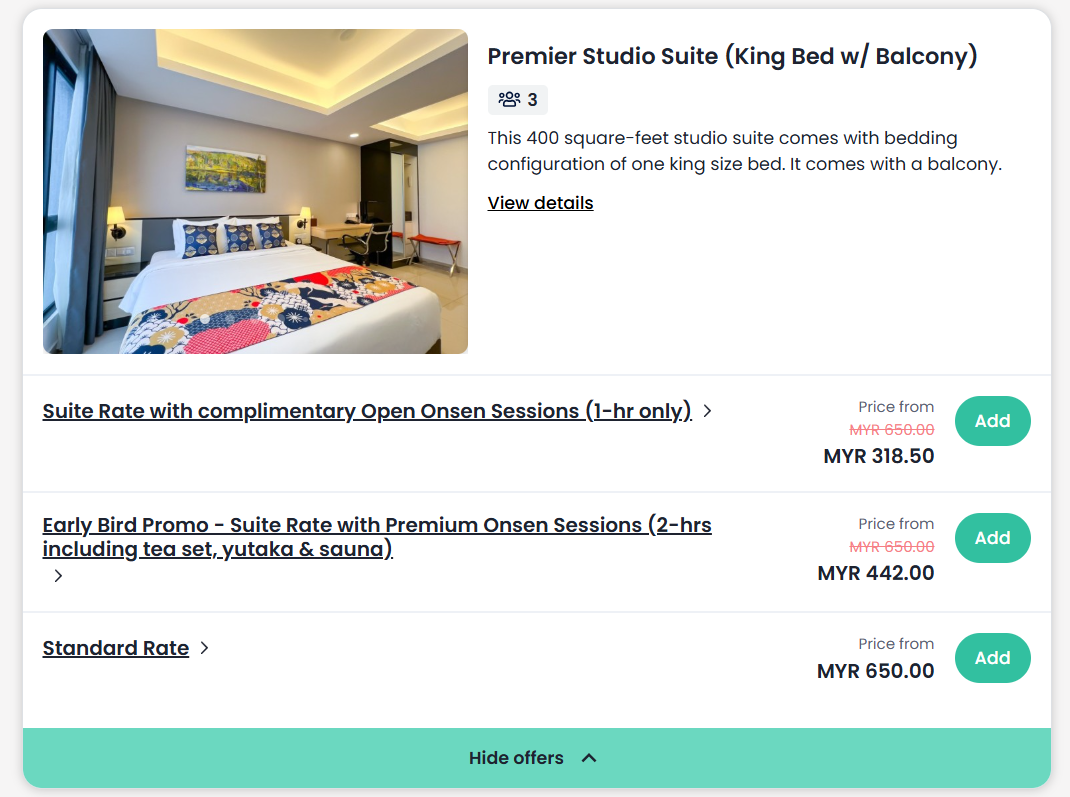The image size is (1070, 797).
Task: Open the Early Bird Promo rate link
Action: pos(377,537)
